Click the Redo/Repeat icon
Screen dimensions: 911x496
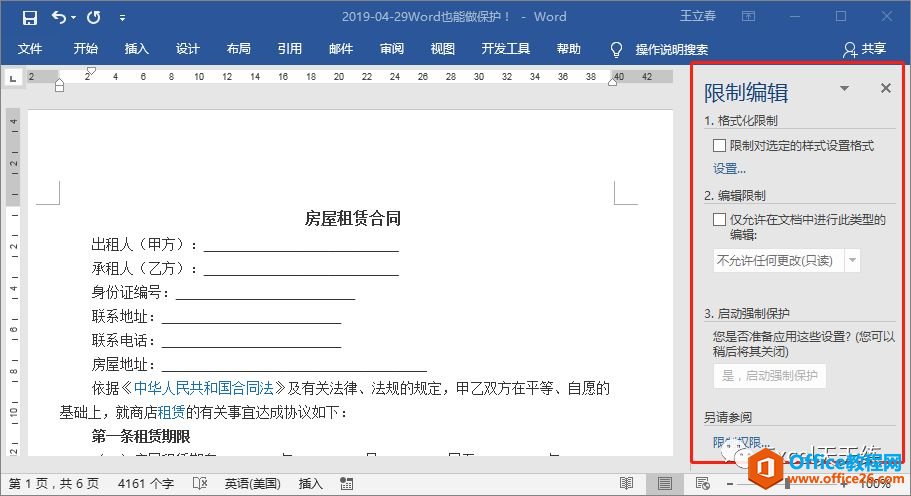[93, 17]
